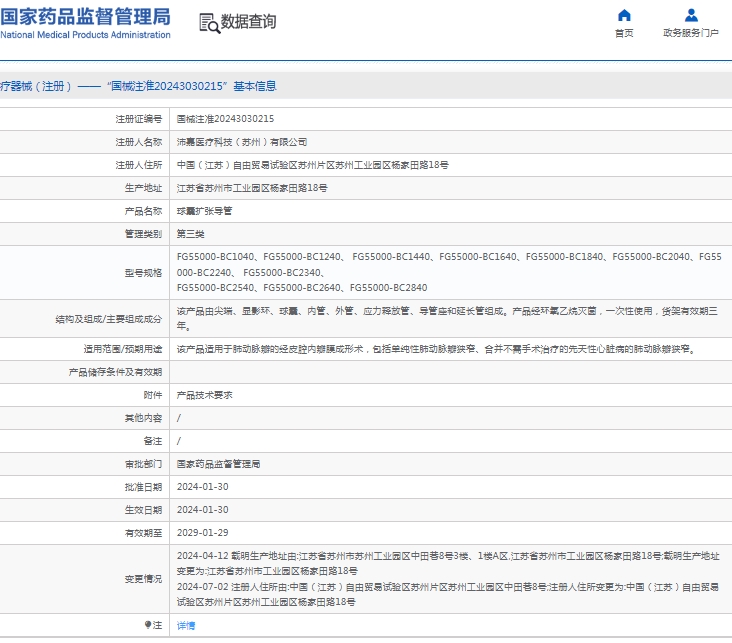Click approving department 国家药品监督管理局 value
The image size is (732, 643).
[218, 464]
